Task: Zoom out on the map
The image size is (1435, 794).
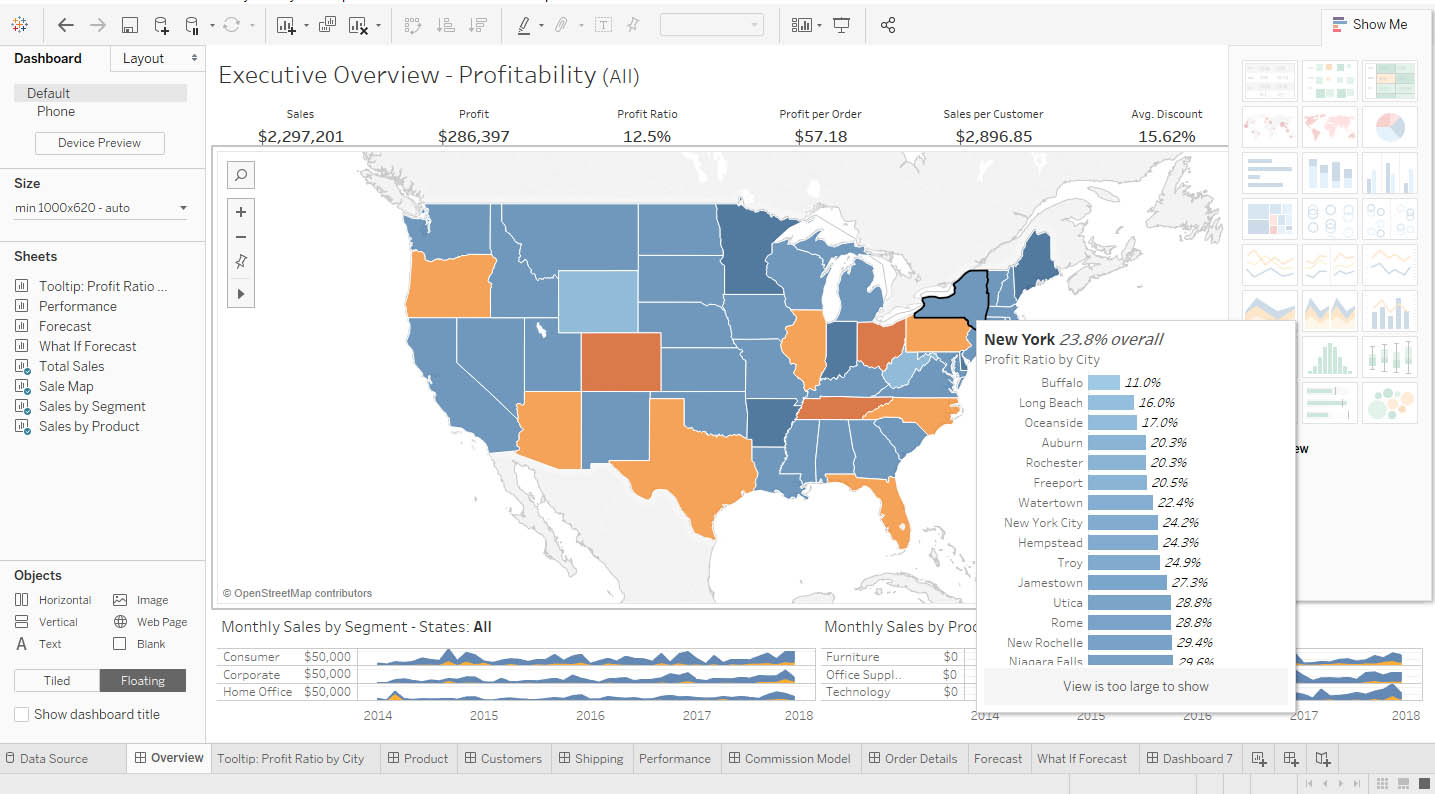Action: tap(241, 237)
